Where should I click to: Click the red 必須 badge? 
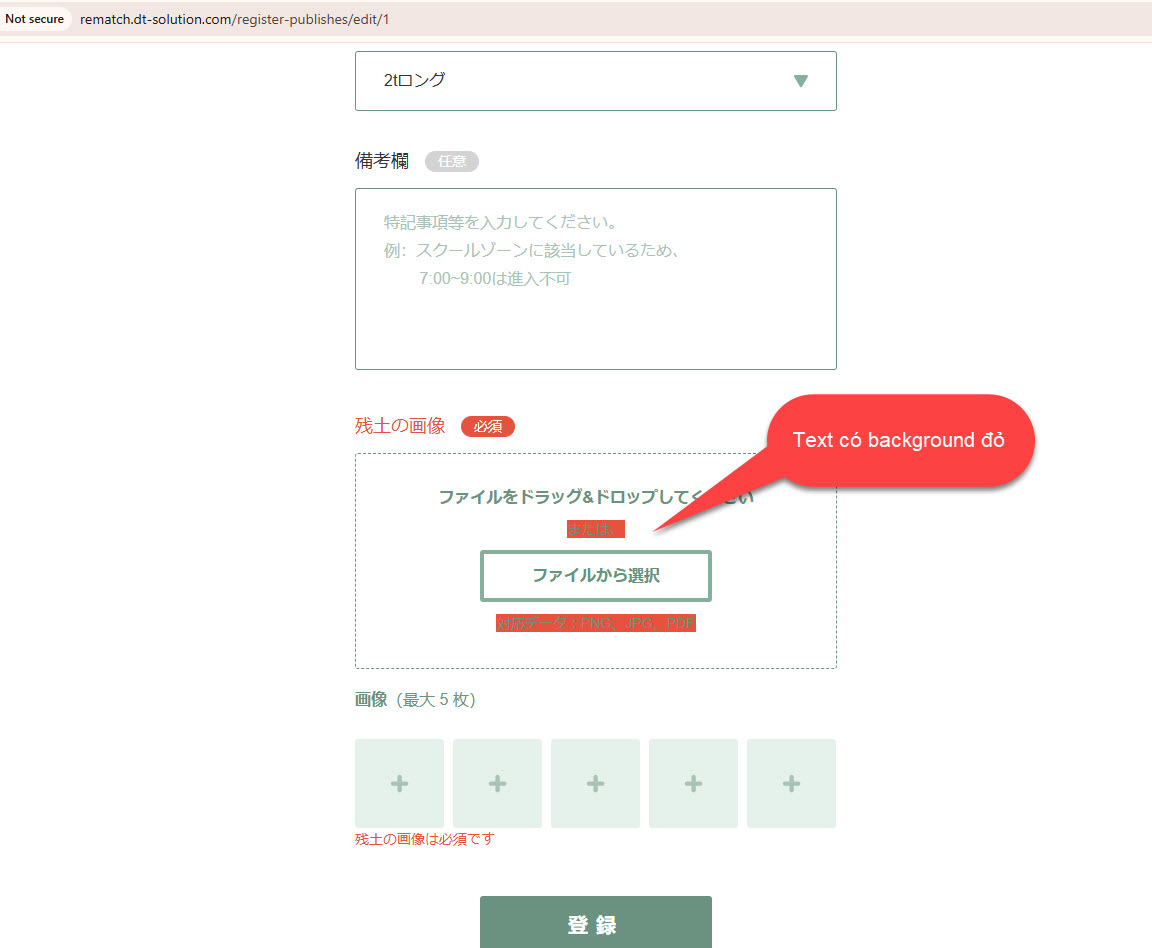[488, 427]
